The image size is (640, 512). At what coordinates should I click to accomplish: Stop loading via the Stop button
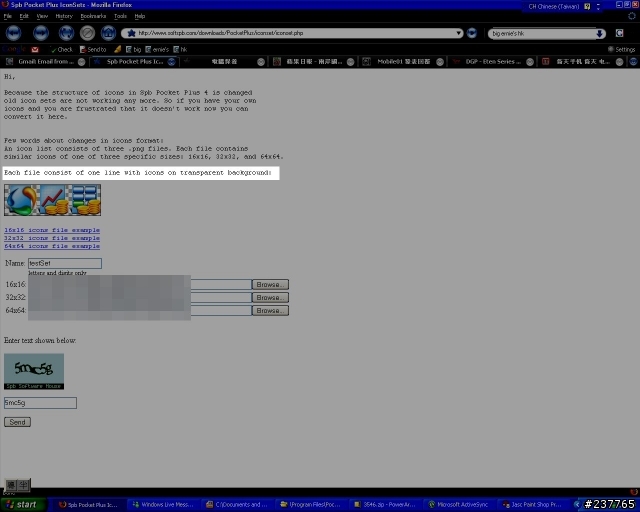(87, 33)
